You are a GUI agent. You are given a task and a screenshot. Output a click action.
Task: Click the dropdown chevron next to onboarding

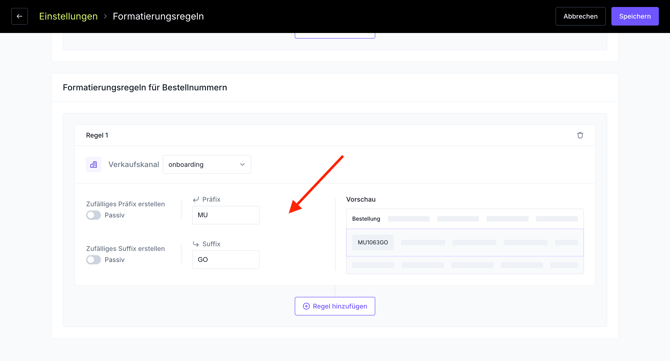[x=242, y=164]
